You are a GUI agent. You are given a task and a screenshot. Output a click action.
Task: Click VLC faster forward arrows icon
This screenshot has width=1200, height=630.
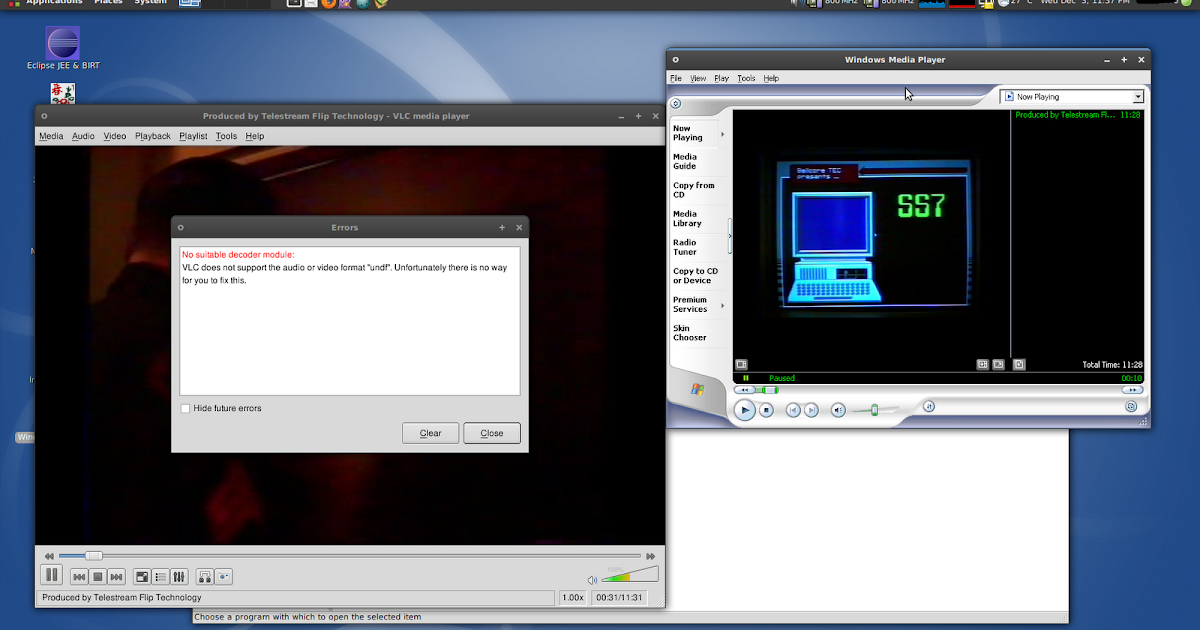point(651,556)
